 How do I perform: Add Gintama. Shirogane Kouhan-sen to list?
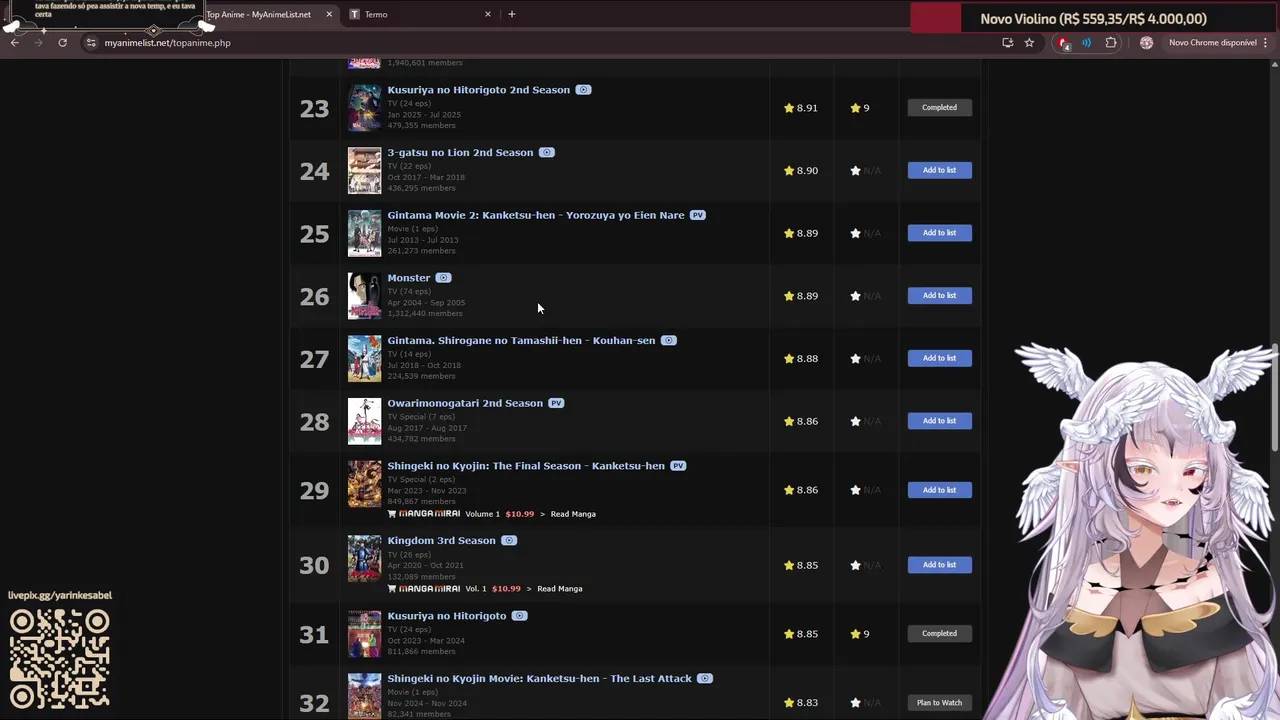(x=939, y=358)
